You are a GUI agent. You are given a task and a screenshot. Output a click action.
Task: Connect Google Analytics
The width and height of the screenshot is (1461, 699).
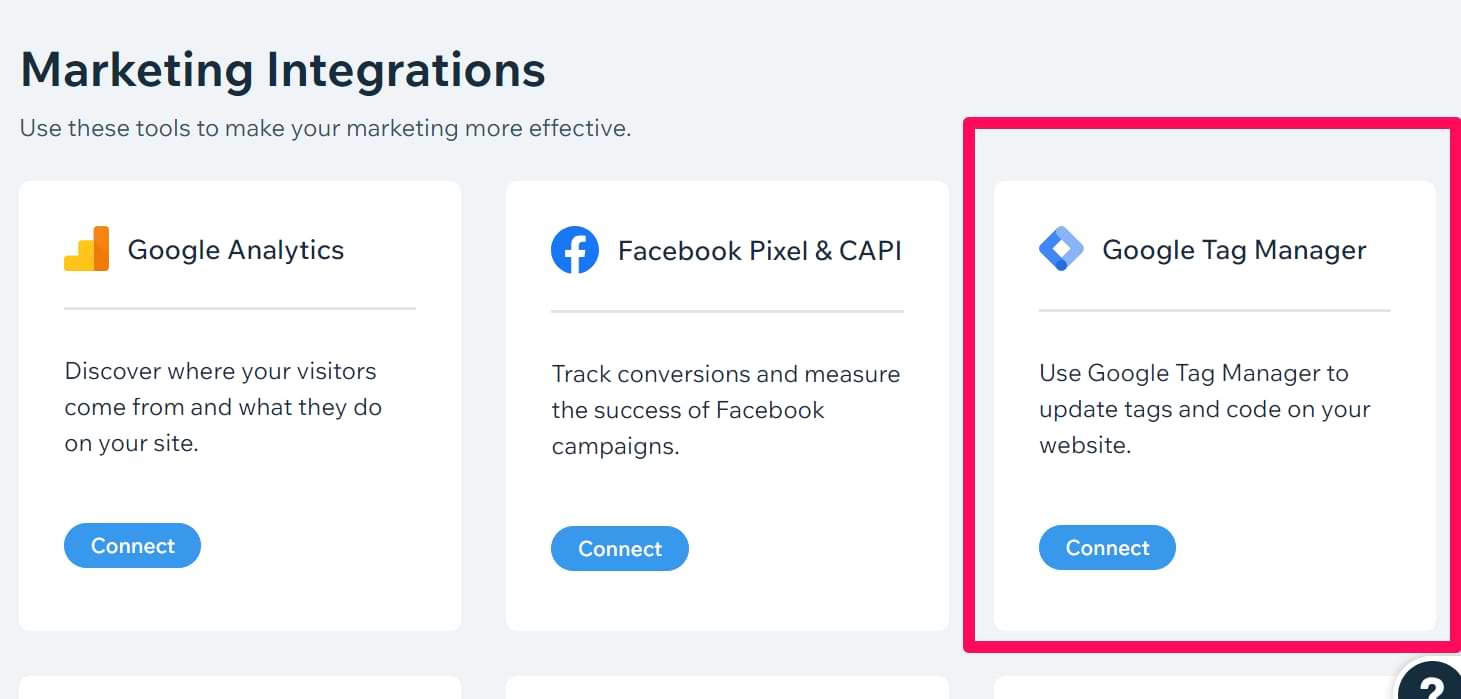tap(132, 546)
